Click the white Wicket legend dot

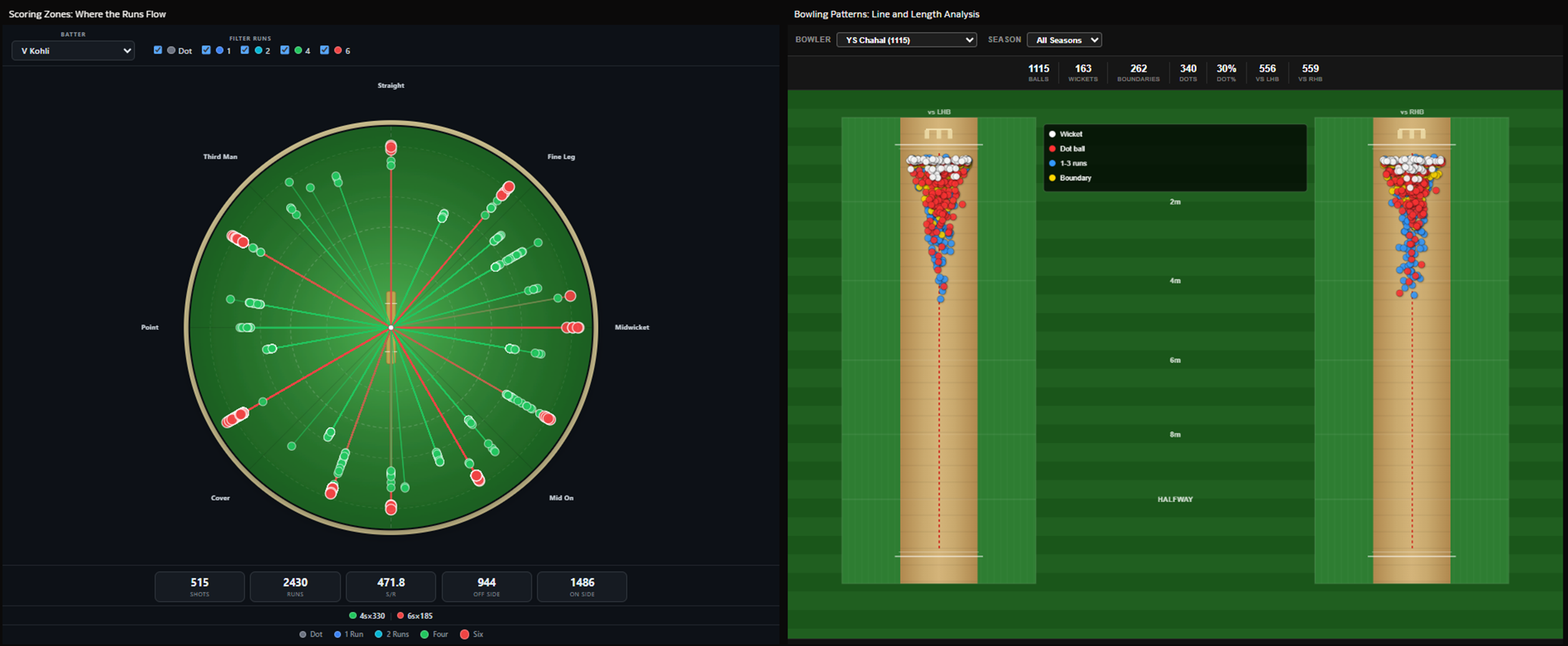coord(1052,134)
